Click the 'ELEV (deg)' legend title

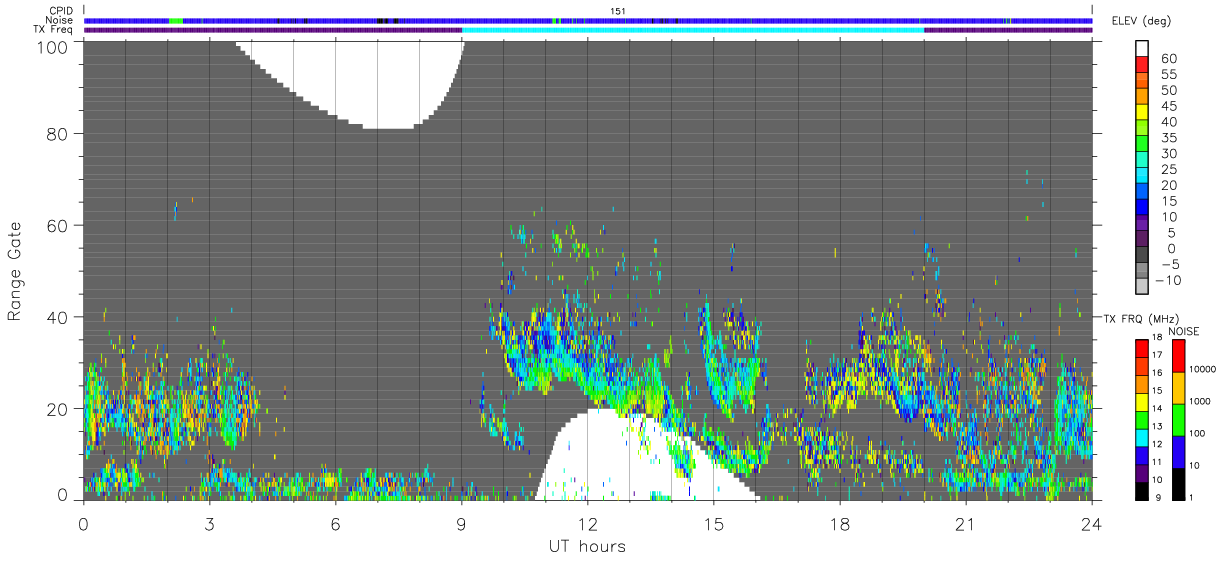coord(1141,20)
